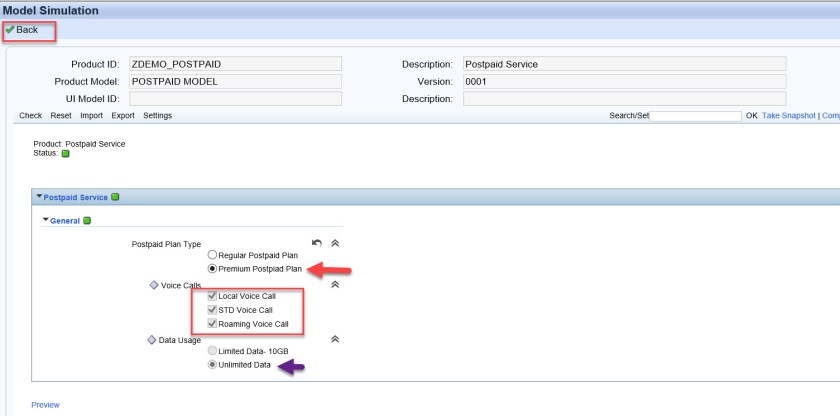Click the Import toolbar option
Viewport: 840px width, 416px height.
pos(92,116)
